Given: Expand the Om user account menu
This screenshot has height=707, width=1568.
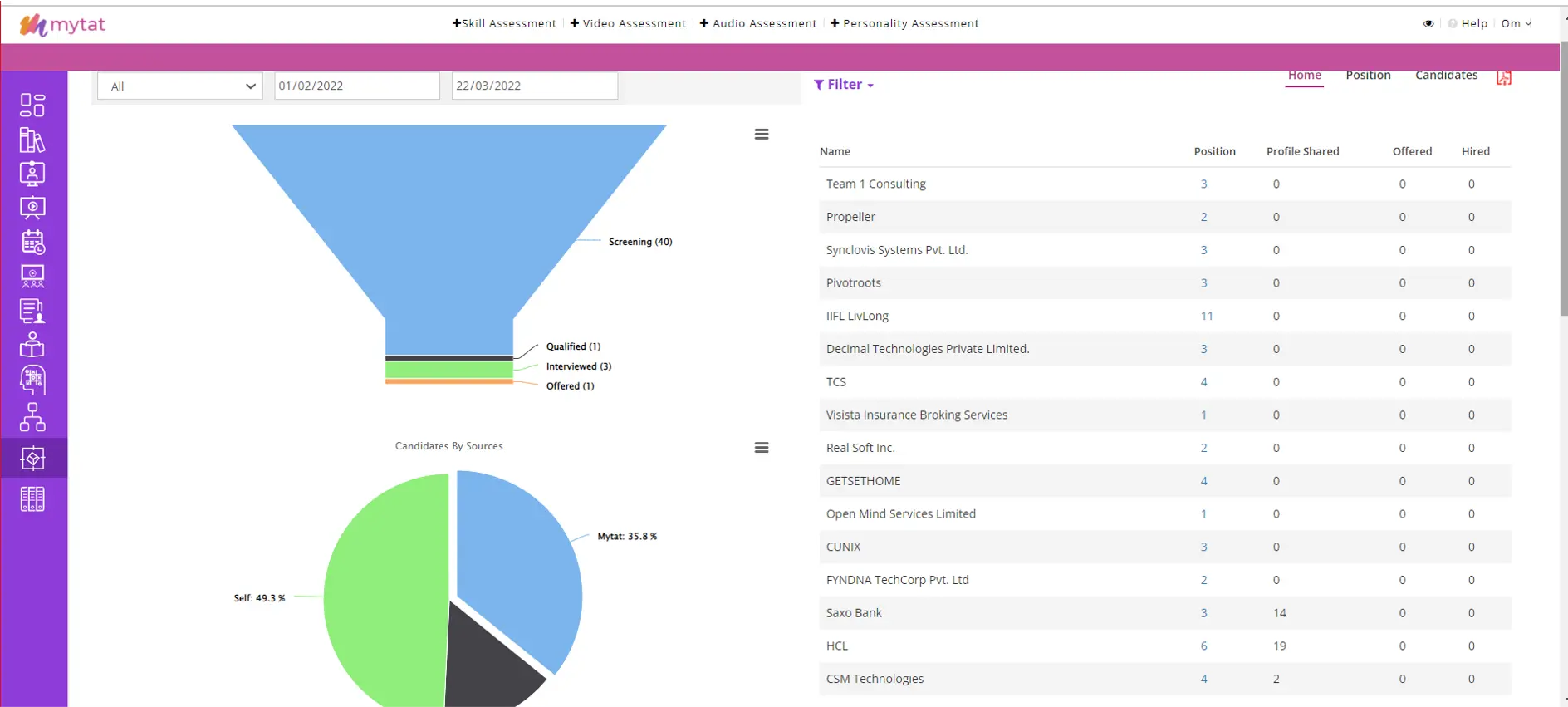Looking at the screenshot, I should tap(1516, 24).
